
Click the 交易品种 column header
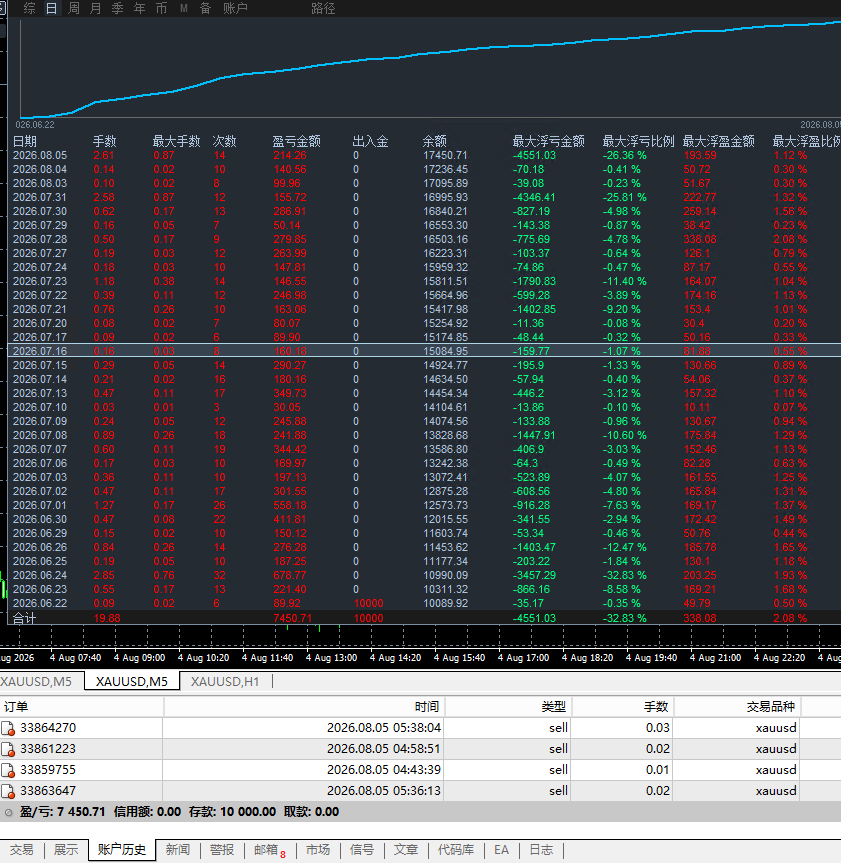coord(738,707)
